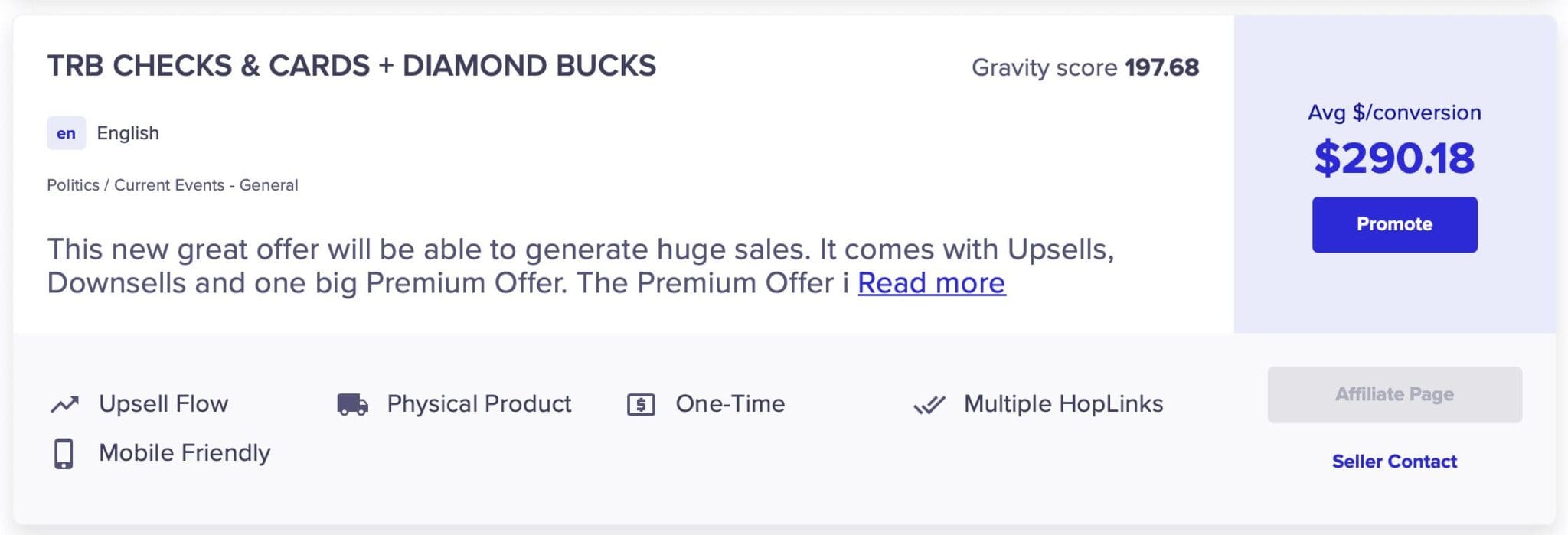The width and height of the screenshot is (1568, 535).
Task: Click the Gravity score 197.68 value
Action: (x=1161, y=67)
